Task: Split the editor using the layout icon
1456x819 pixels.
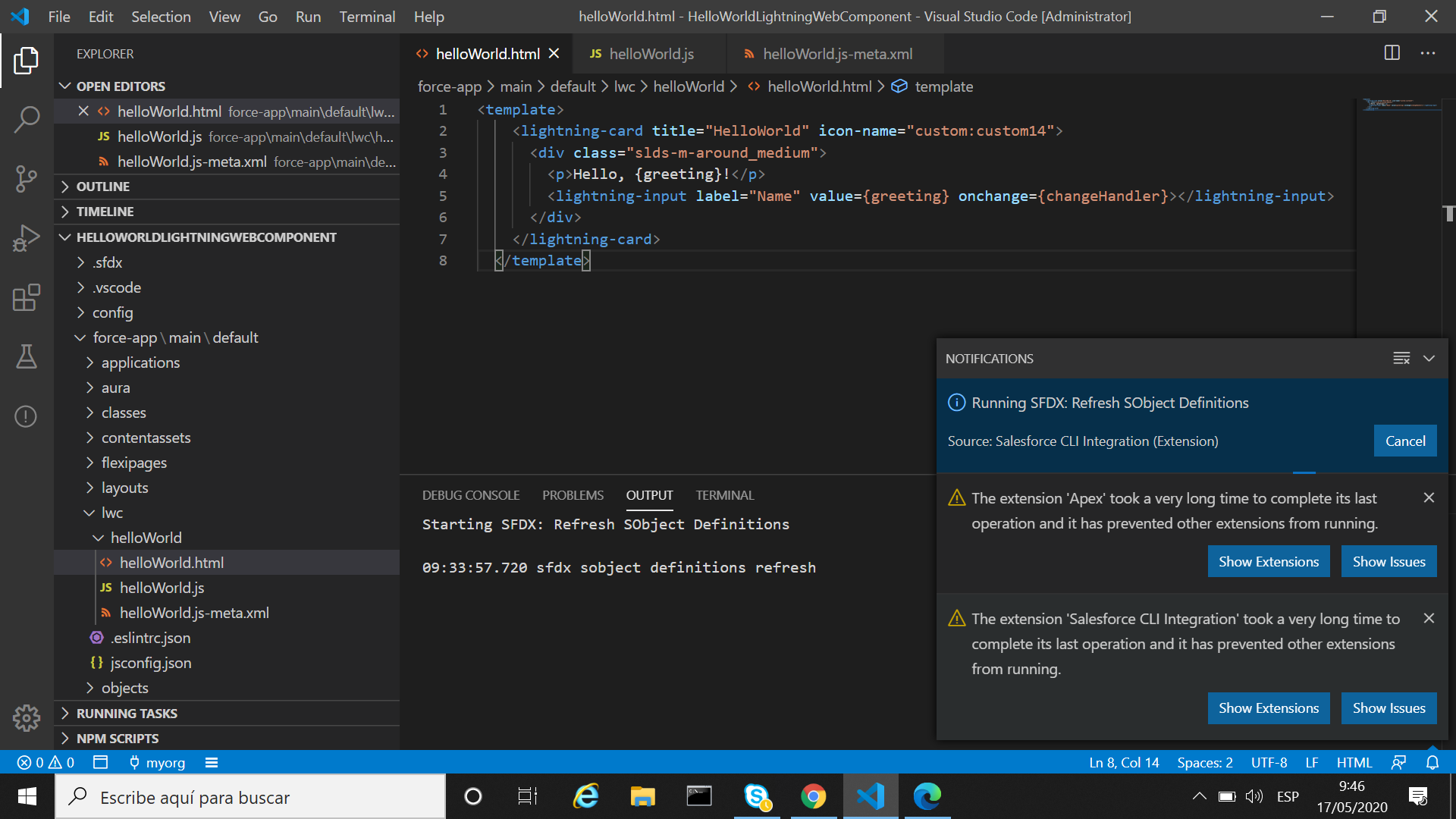Action: pyautogui.click(x=1393, y=53)
